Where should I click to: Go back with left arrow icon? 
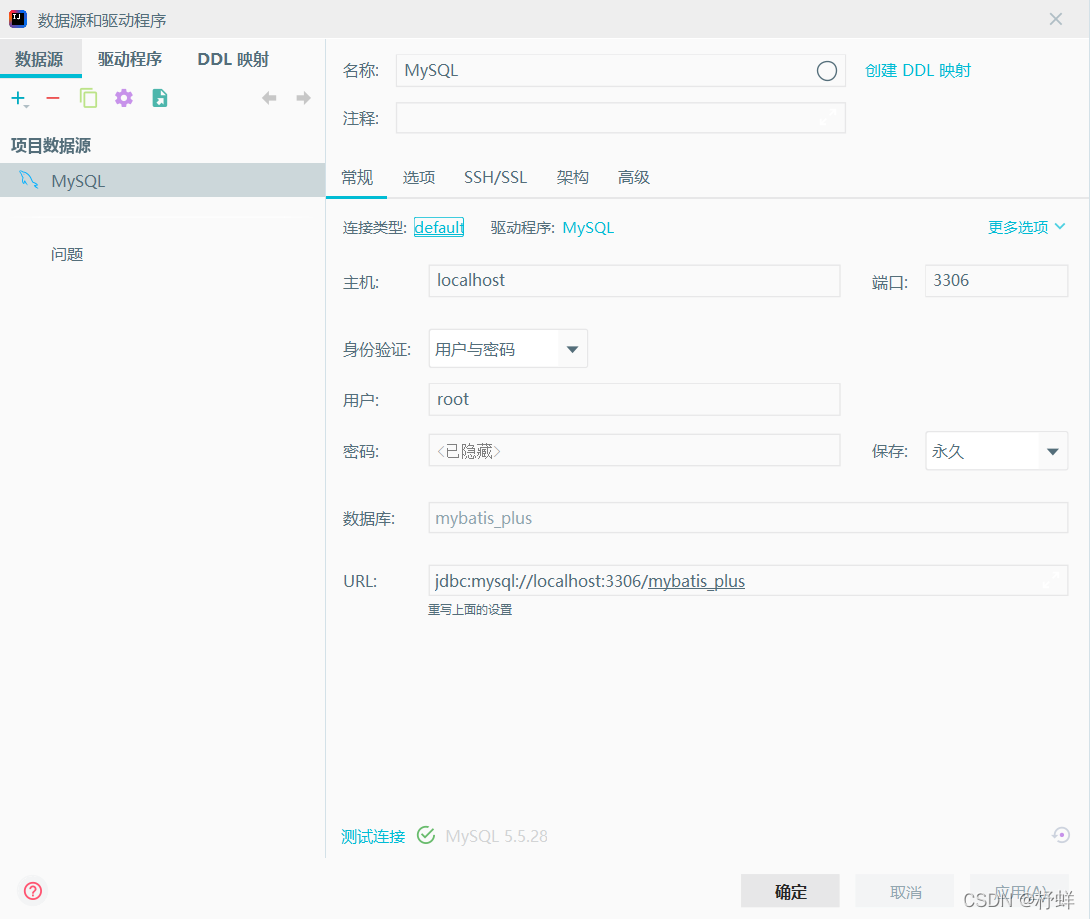(269, 98)
